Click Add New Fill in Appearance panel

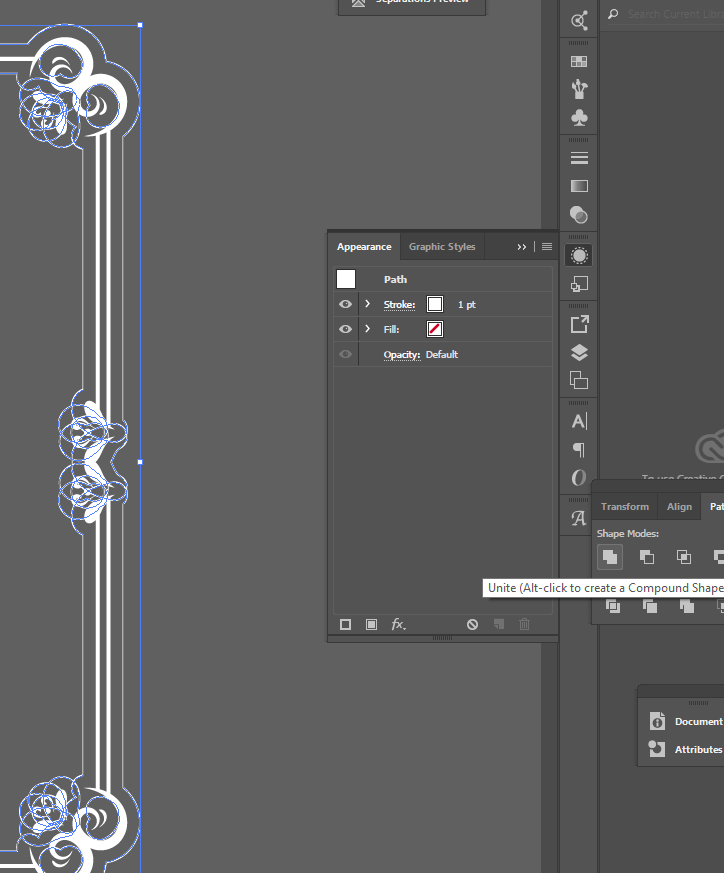coord(371,625)
